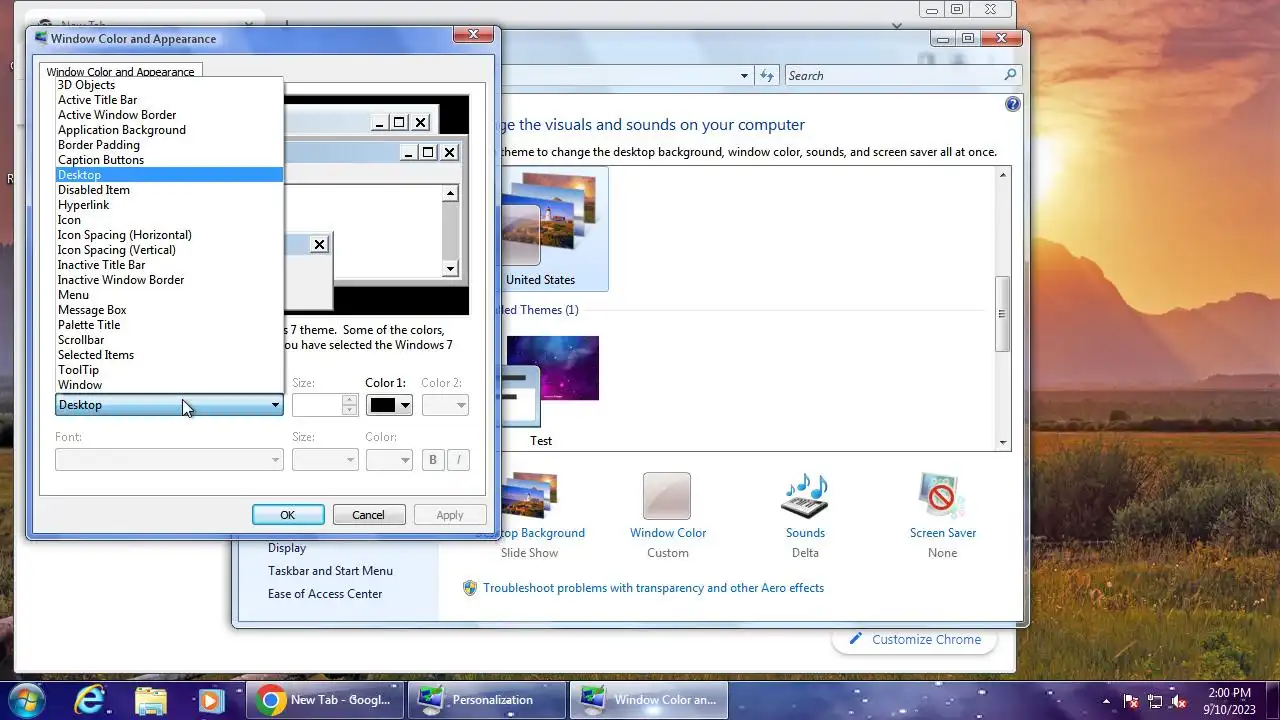The image size is (1280, 720).
Task: Open the Window Color icon in Personalization
Action: coord(667,496)
